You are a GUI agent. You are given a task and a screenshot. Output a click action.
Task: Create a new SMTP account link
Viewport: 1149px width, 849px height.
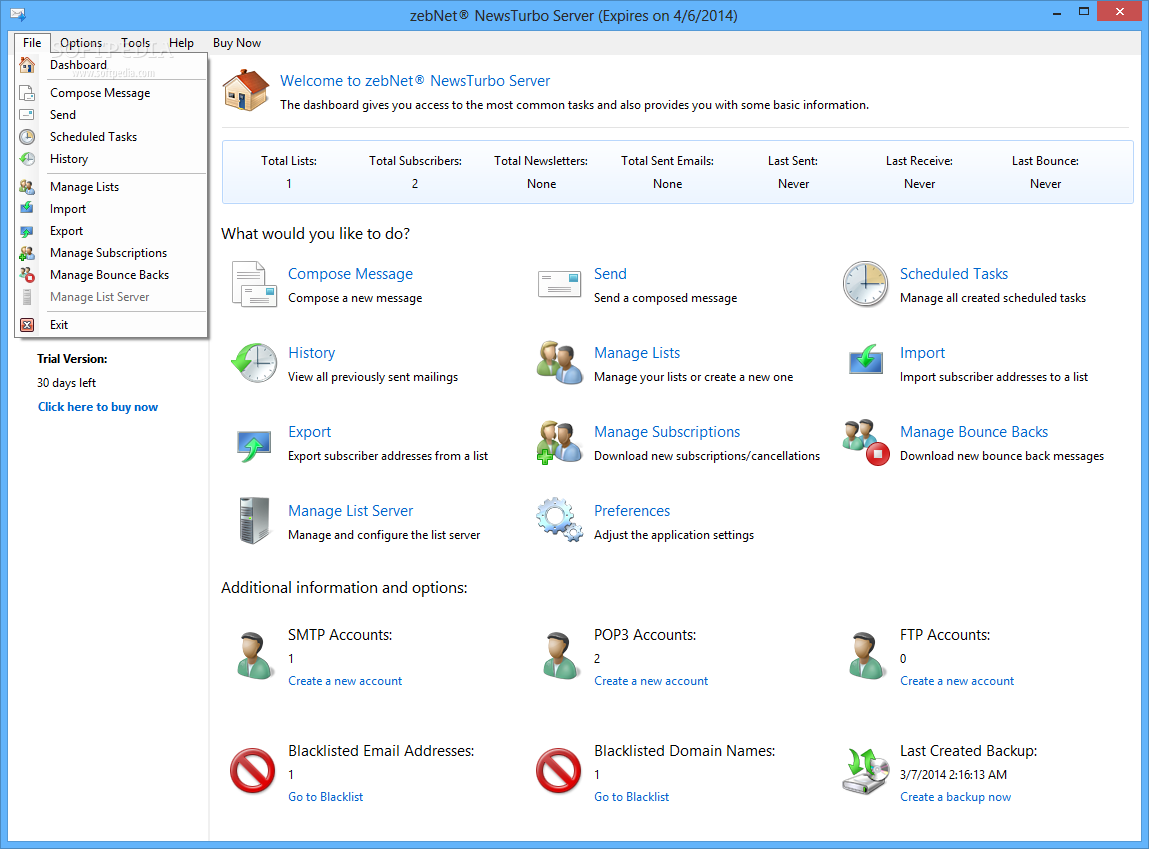pos(345,681)
